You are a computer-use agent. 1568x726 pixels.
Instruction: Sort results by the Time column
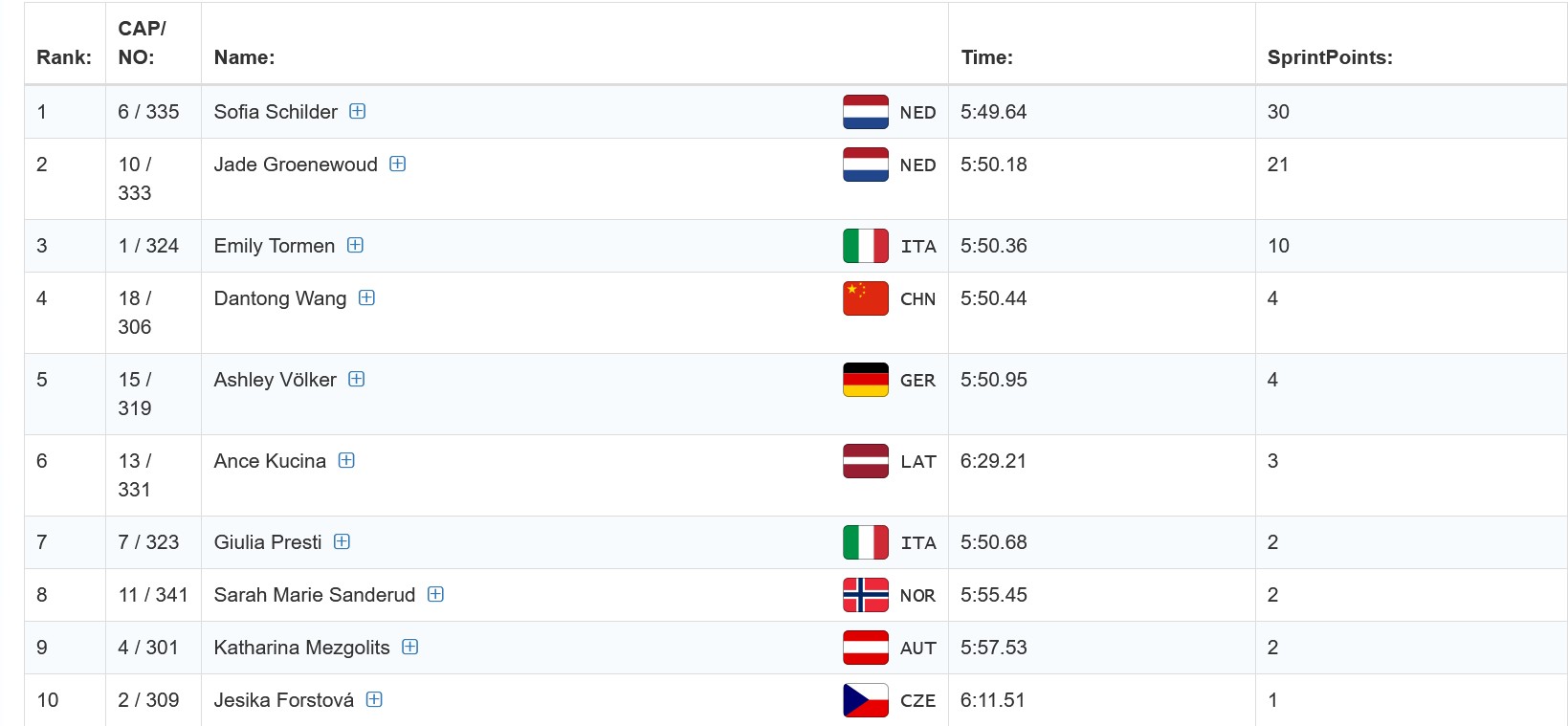coord(986,57)
